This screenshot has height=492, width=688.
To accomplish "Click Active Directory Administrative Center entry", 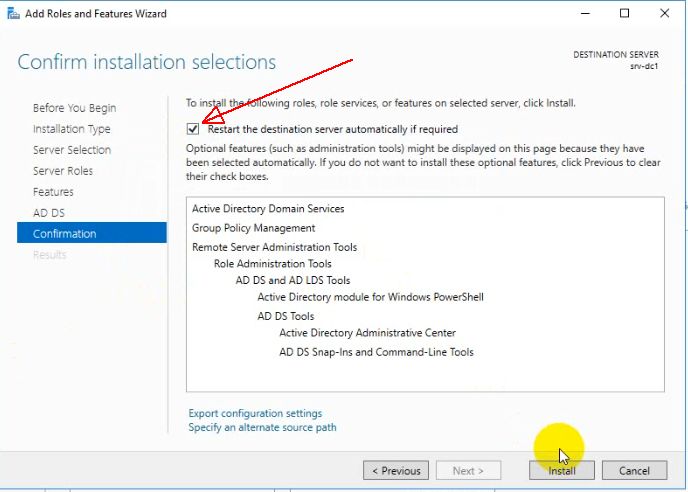I will click(367, 333).
